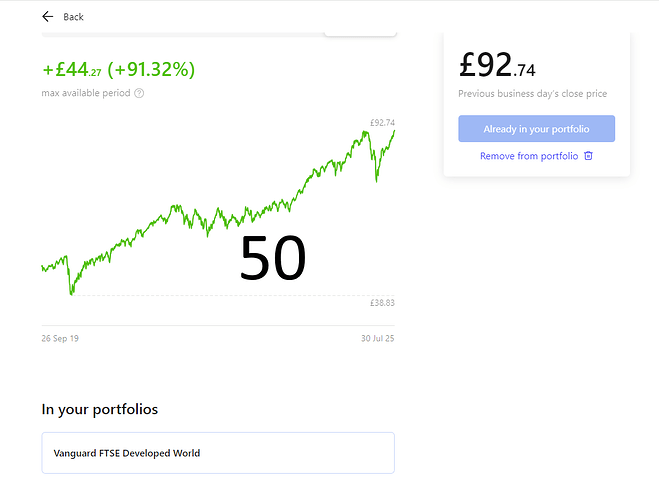This screenshot has height=500, width=659.
Task: Click the back arrow icon
Action: pyautogui.click(x=47, y=17)
